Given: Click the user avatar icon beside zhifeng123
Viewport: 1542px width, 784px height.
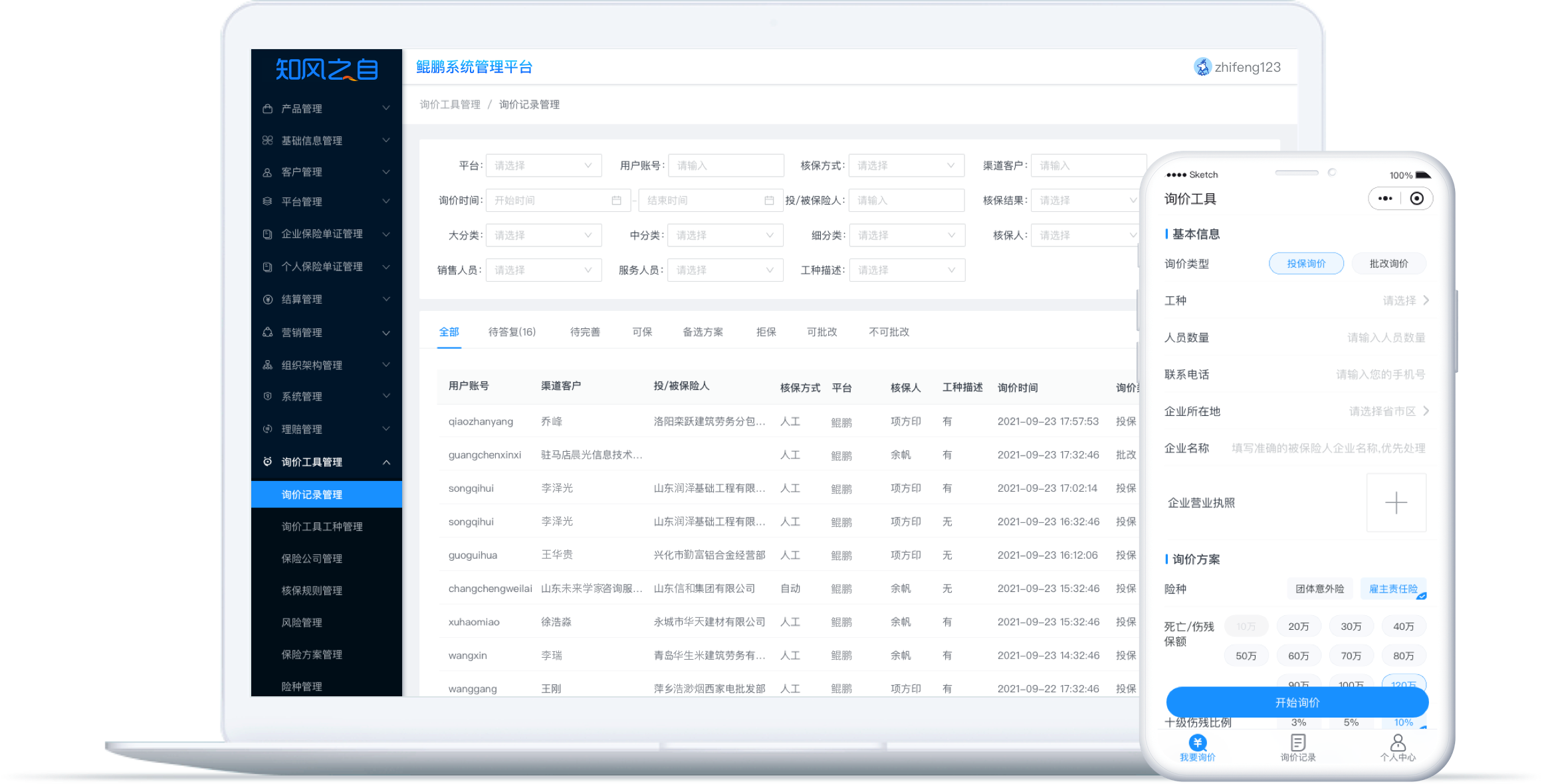Looking at the screenshot, I should 1202,67.
